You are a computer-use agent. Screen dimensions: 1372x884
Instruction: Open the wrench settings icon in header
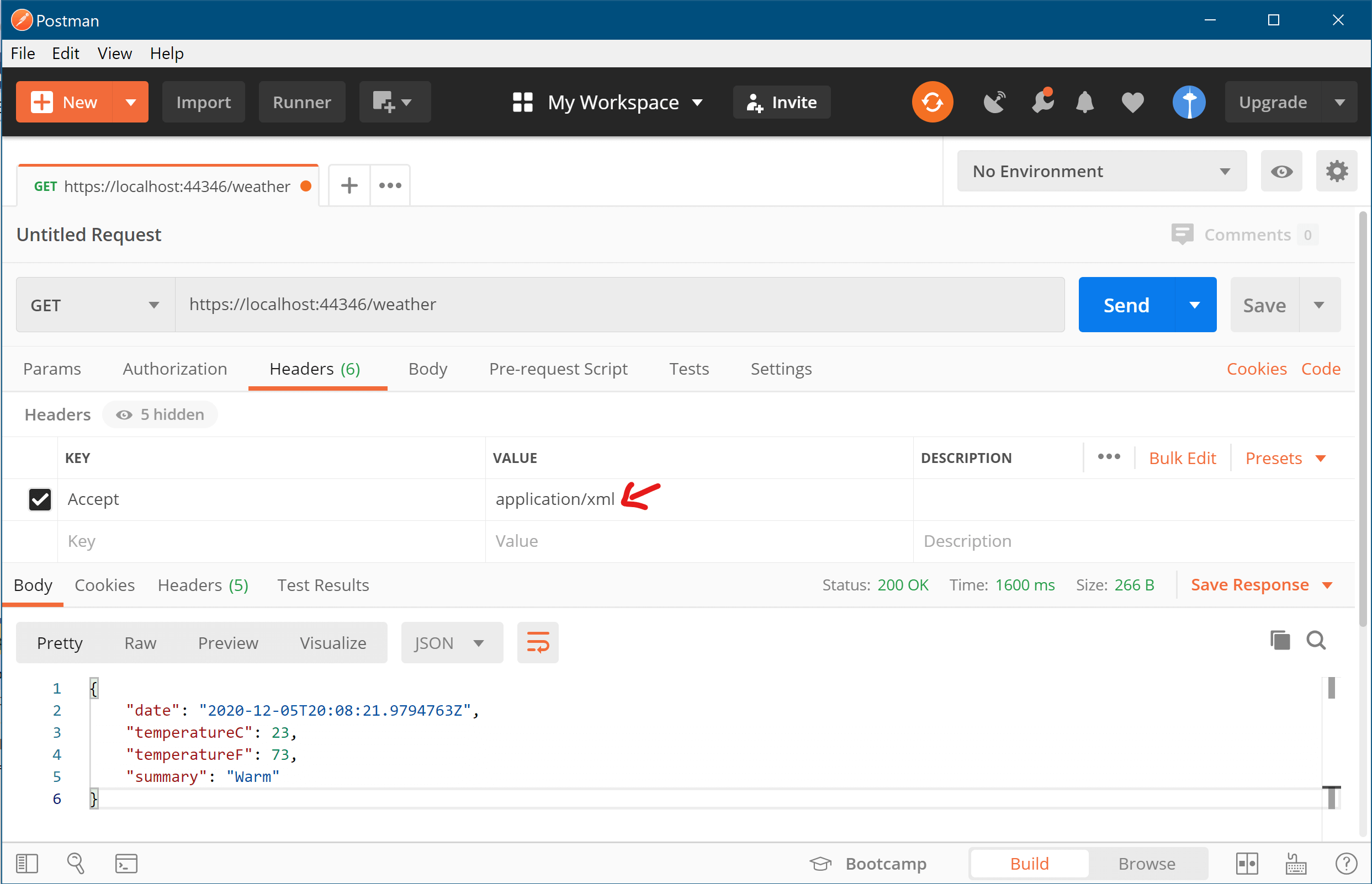click(x=1042, y=101)
